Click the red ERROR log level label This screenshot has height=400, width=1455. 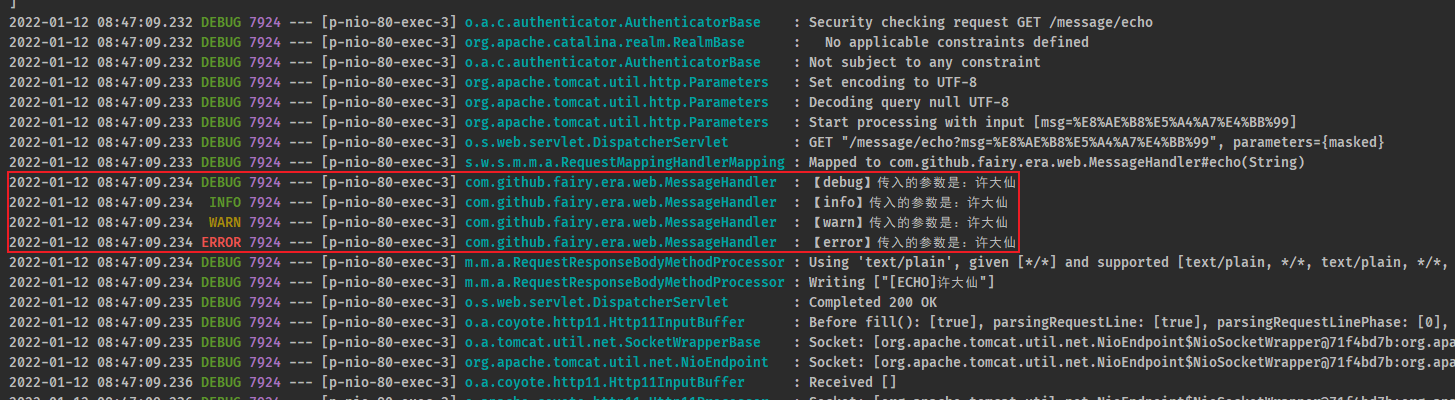221,242
